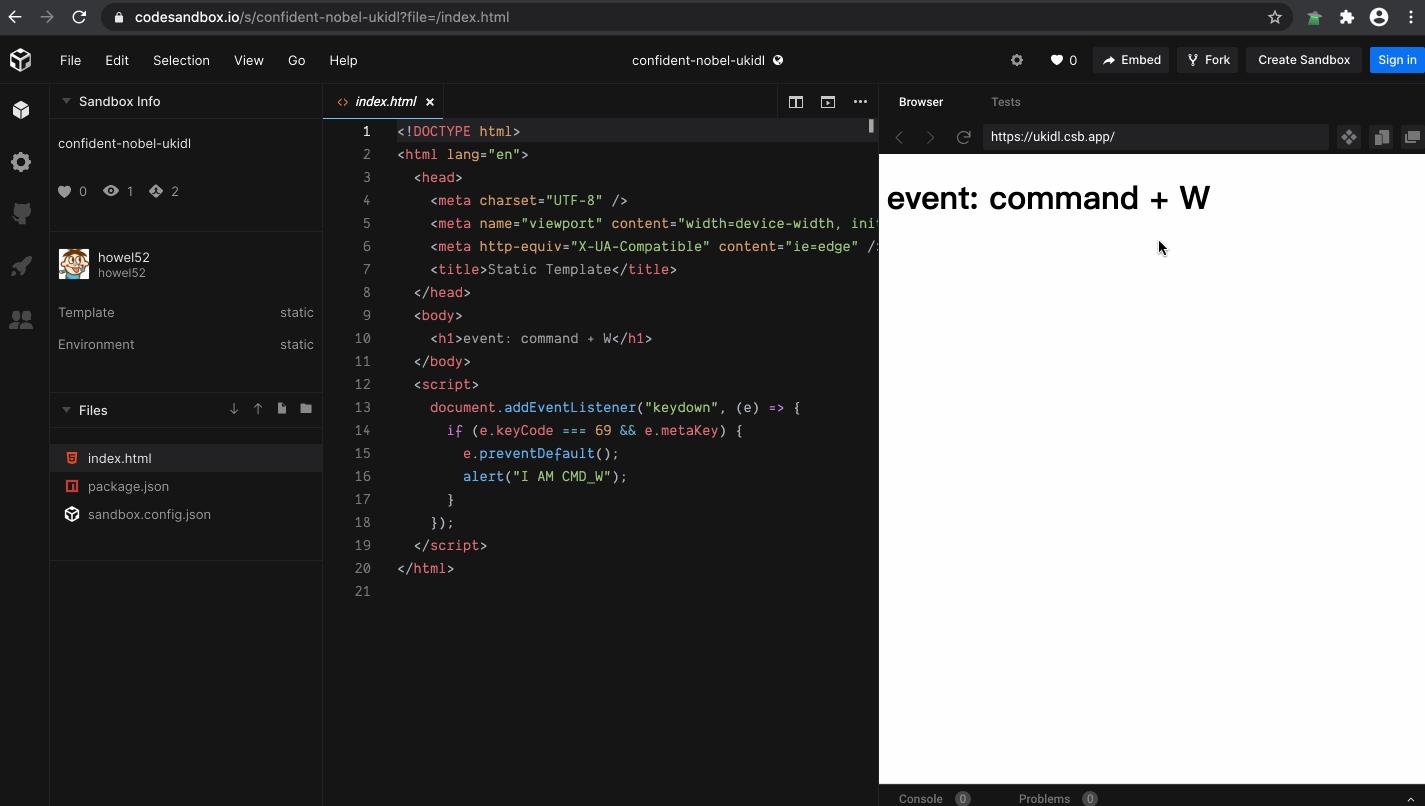Open the editor more options menu

tap(860, 102)
